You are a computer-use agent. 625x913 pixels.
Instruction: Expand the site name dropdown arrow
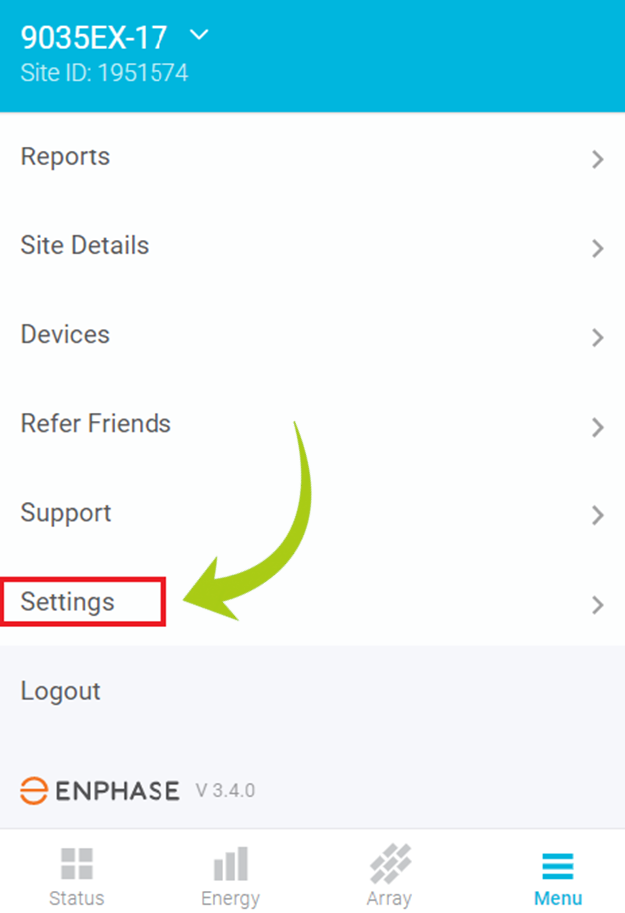tap(199, 35)
